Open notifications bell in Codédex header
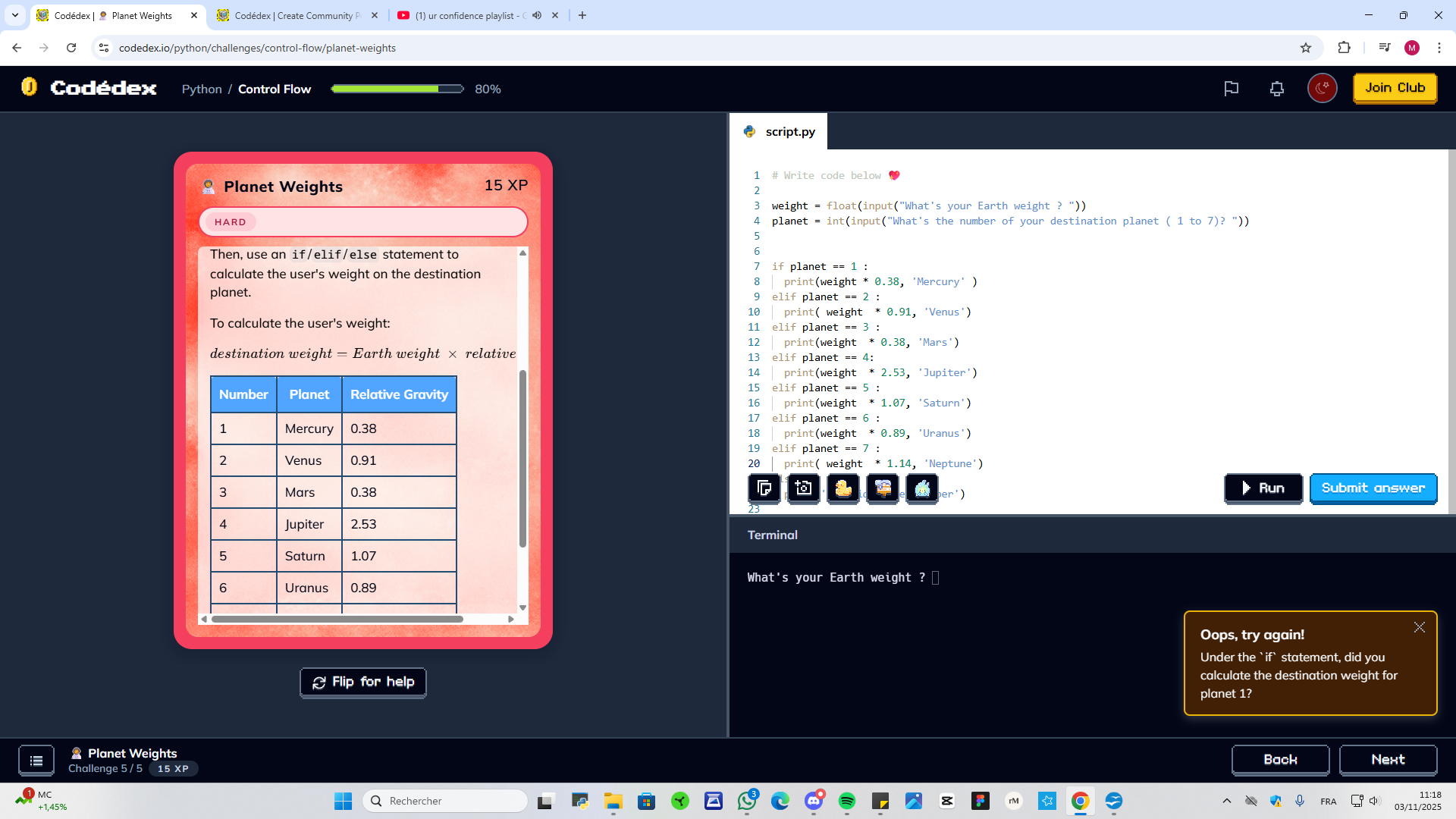This screenshot has height=819, width=1456. click(x=1277, y=89)
